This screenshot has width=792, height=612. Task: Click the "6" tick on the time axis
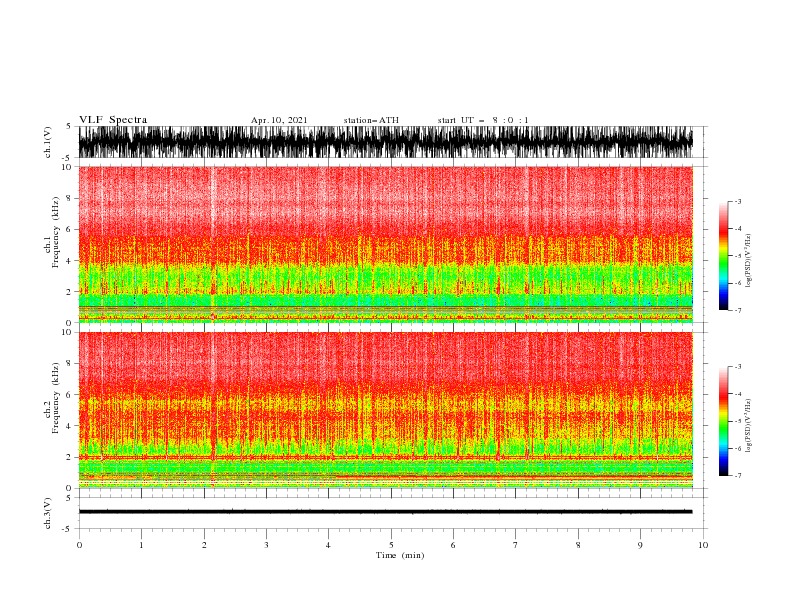tap(453, 545)
